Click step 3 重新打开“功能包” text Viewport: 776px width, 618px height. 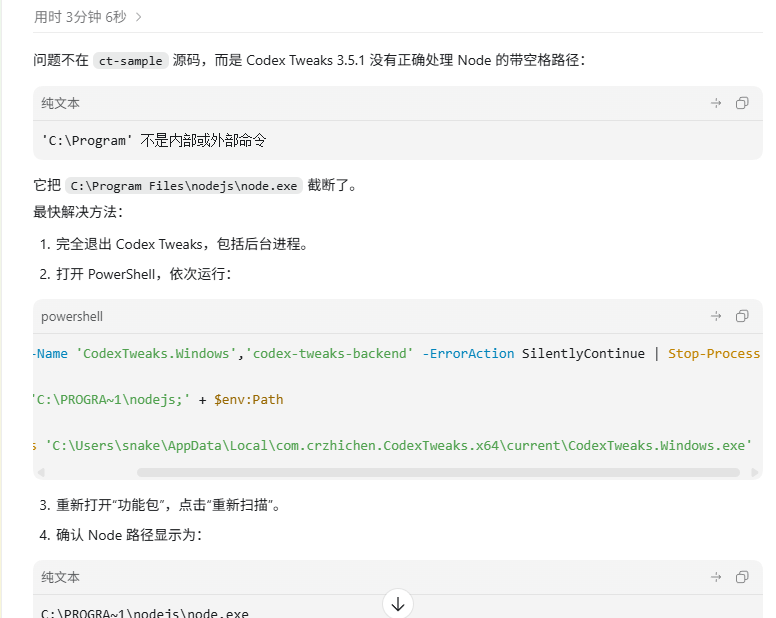coord(168,505)
